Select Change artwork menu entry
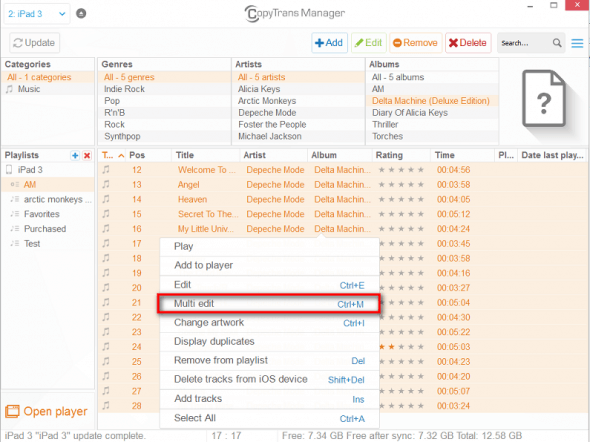The height and width of the screenshot is (442, 590). [x=269, y=323]
